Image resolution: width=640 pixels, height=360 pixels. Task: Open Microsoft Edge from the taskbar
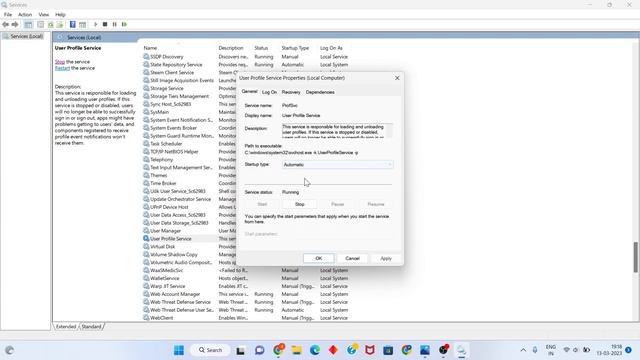(x=315, y=350)
